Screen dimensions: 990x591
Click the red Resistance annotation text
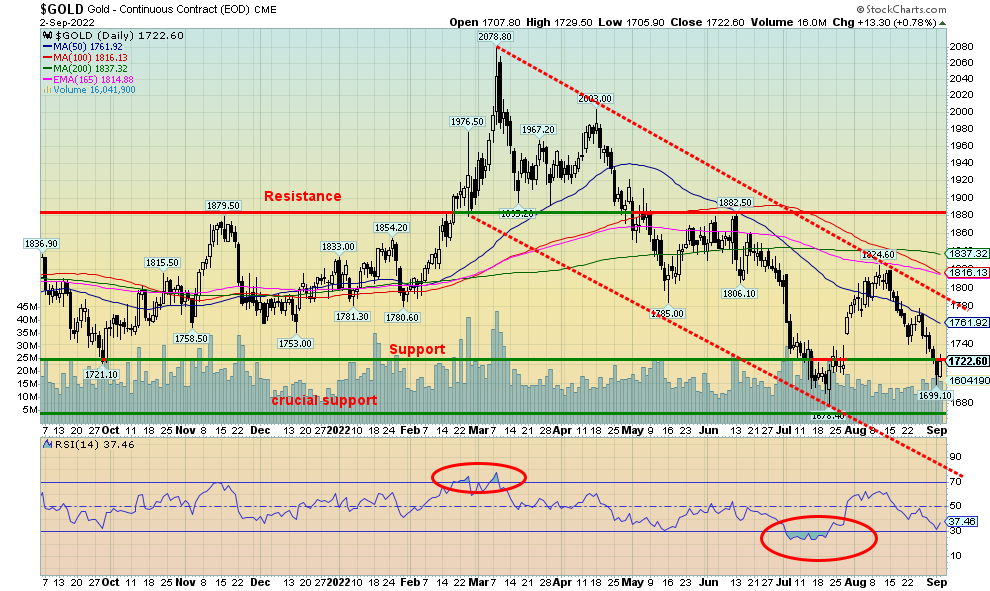point(302,197)
